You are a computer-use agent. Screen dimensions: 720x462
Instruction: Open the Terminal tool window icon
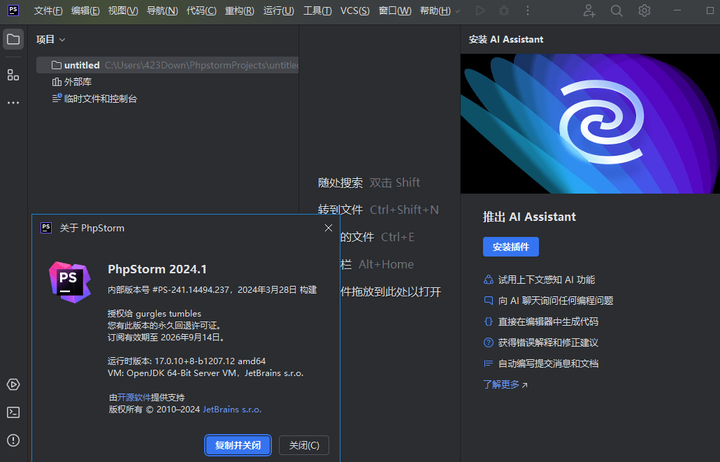coord(13,412)
